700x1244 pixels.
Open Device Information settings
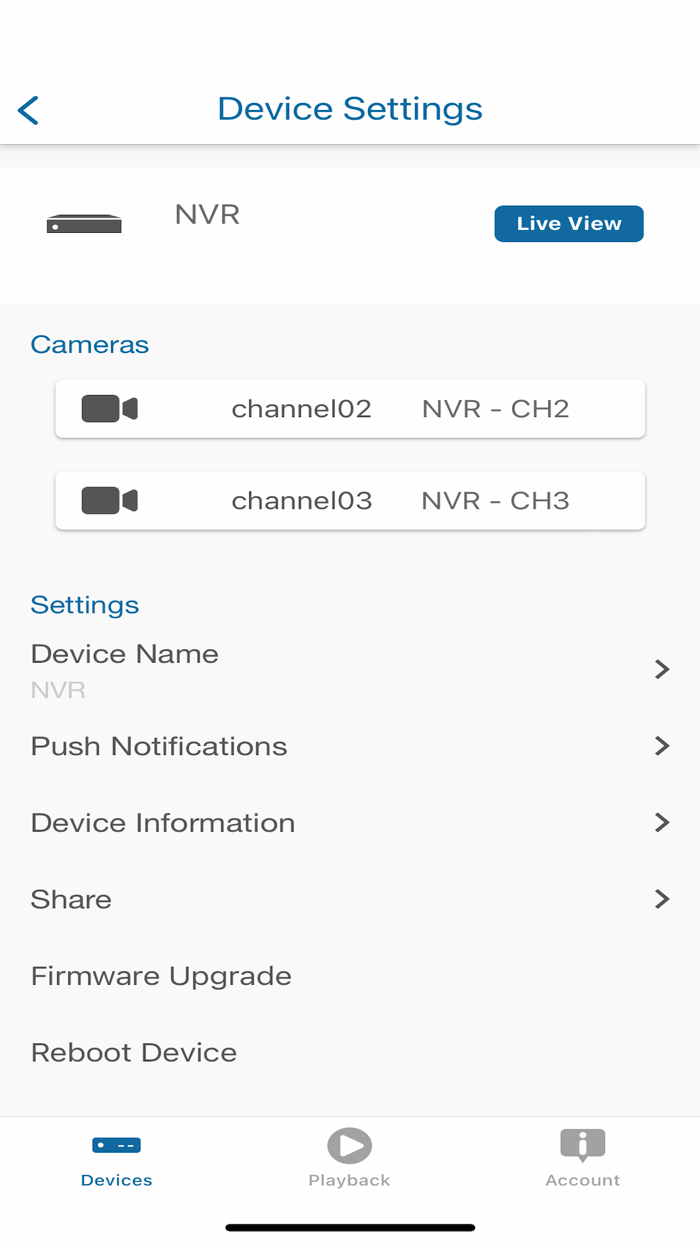[x=163, y=822]
